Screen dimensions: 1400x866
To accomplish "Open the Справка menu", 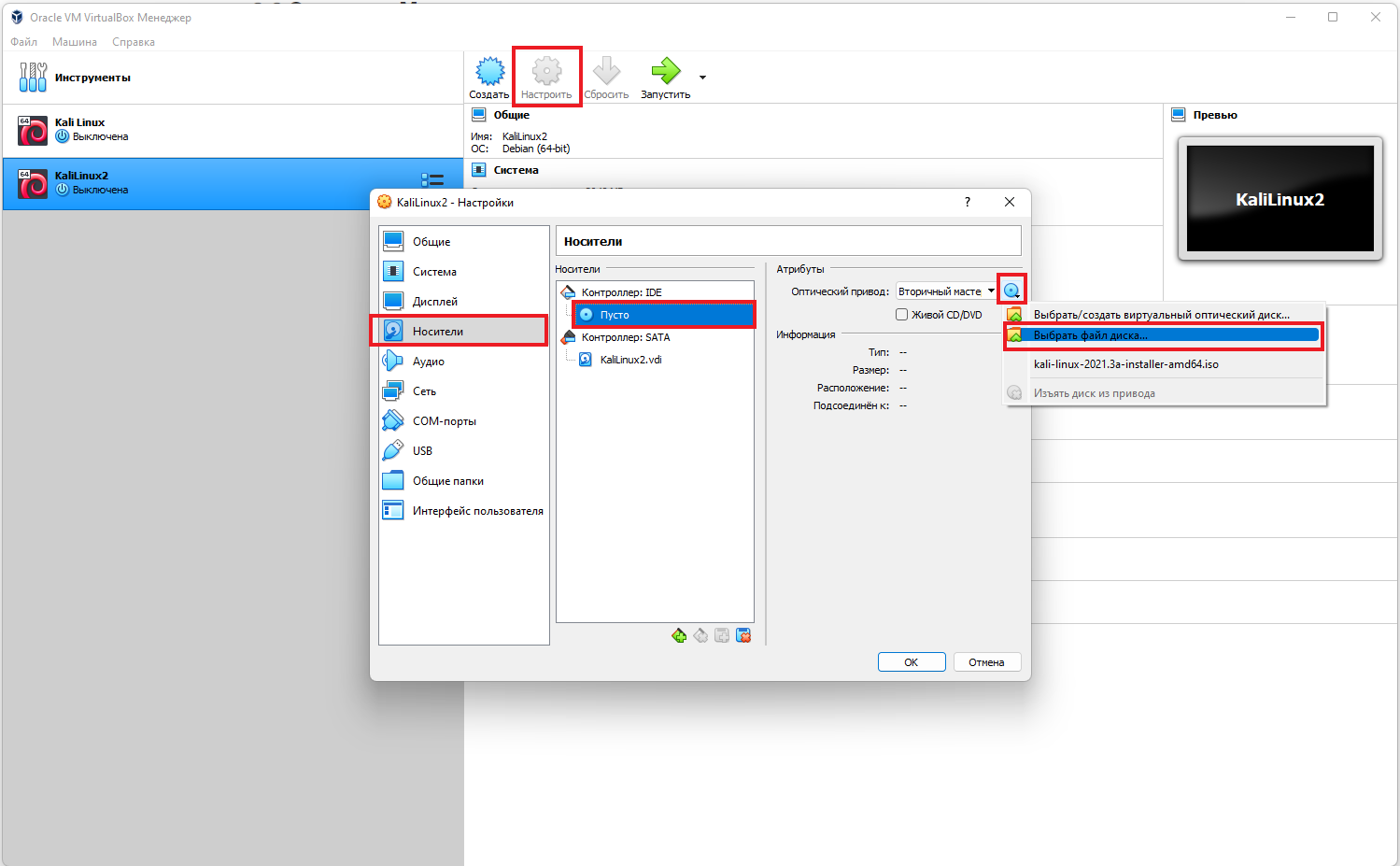I will [x=134, y=42].
